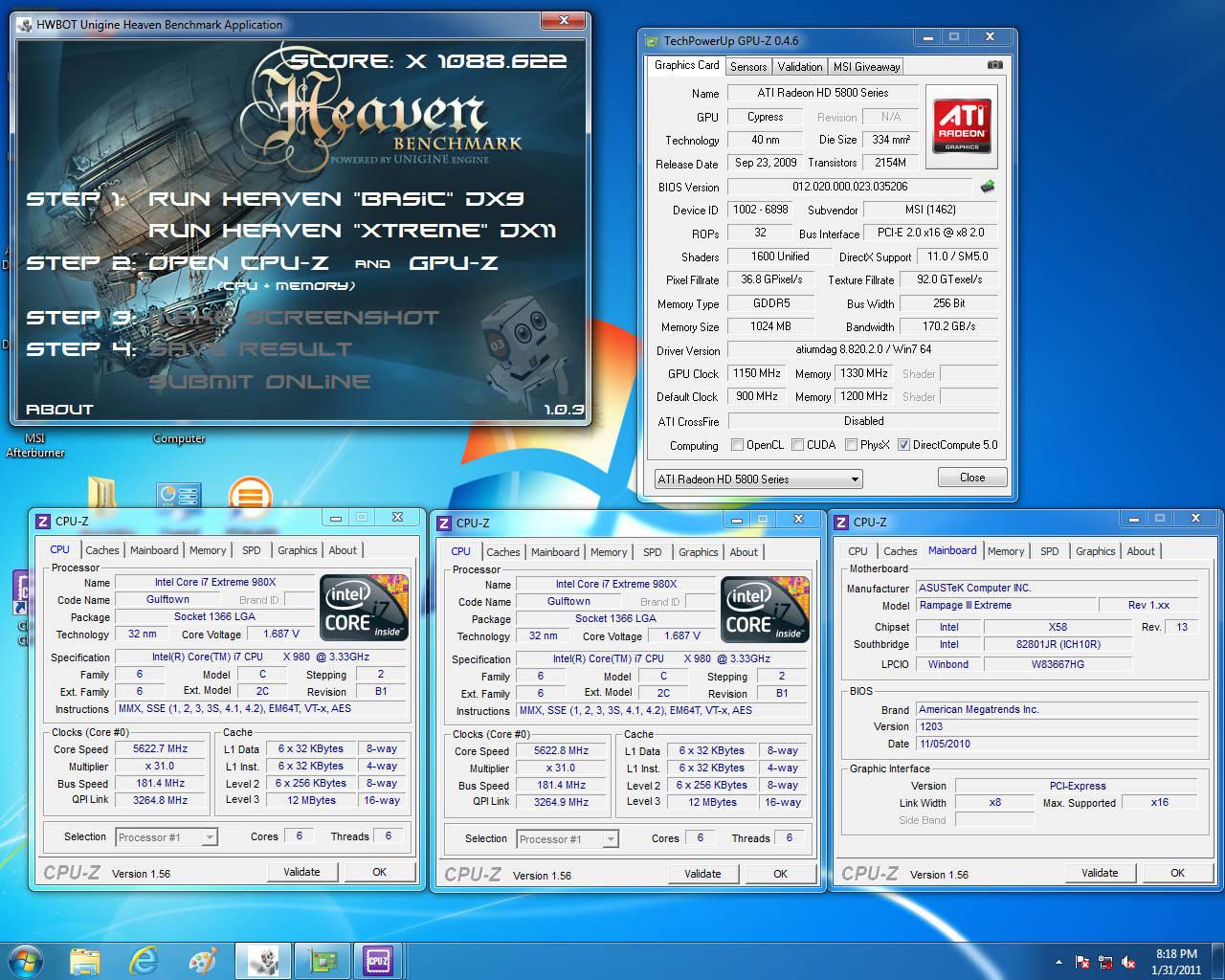Open Paint from the taskbar
Viewport: 1225px width, 980px height.
[x=203, y=960]
